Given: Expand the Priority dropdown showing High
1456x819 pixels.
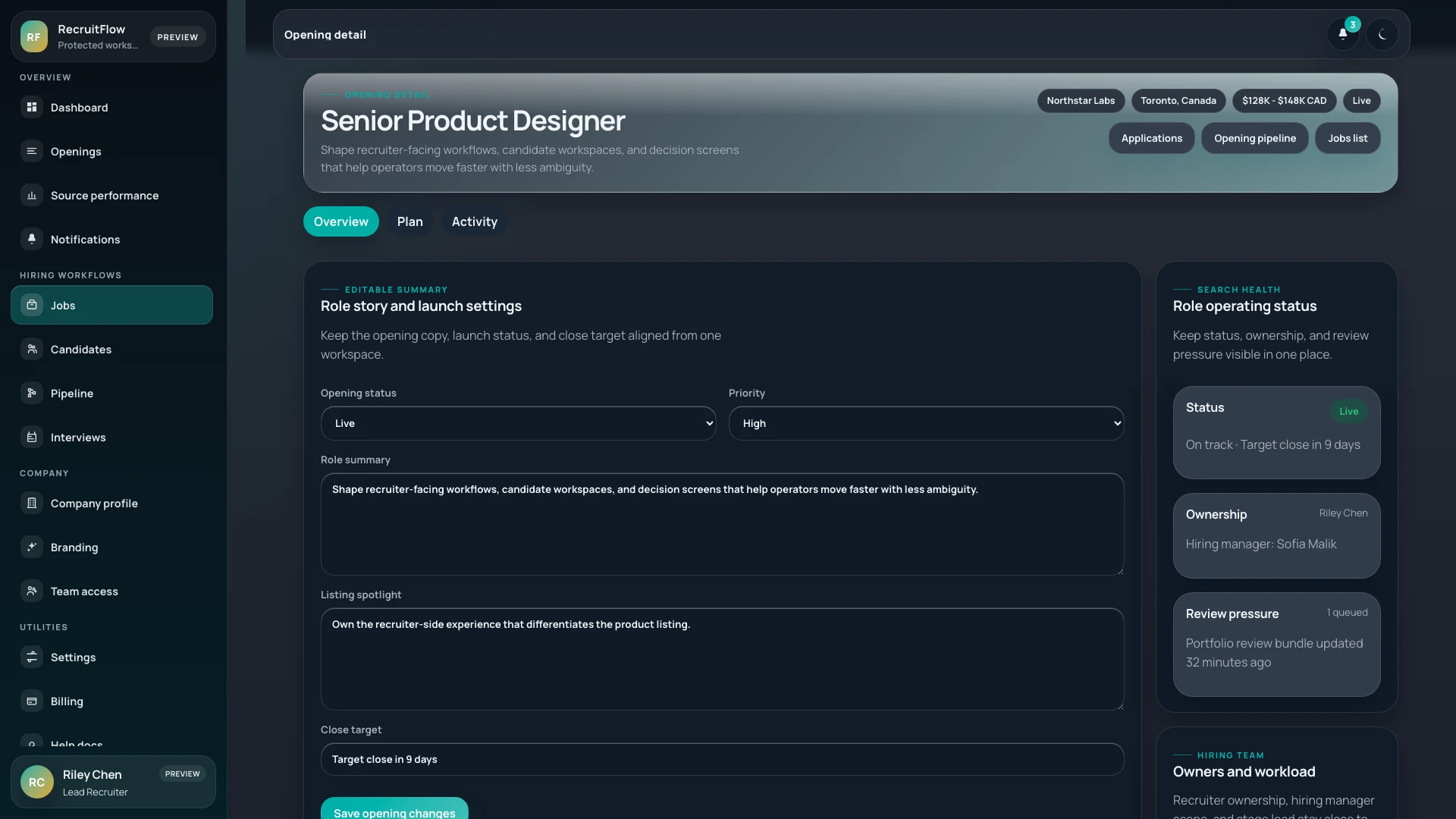Looking at the screenshot, I should tap(926, 423).
